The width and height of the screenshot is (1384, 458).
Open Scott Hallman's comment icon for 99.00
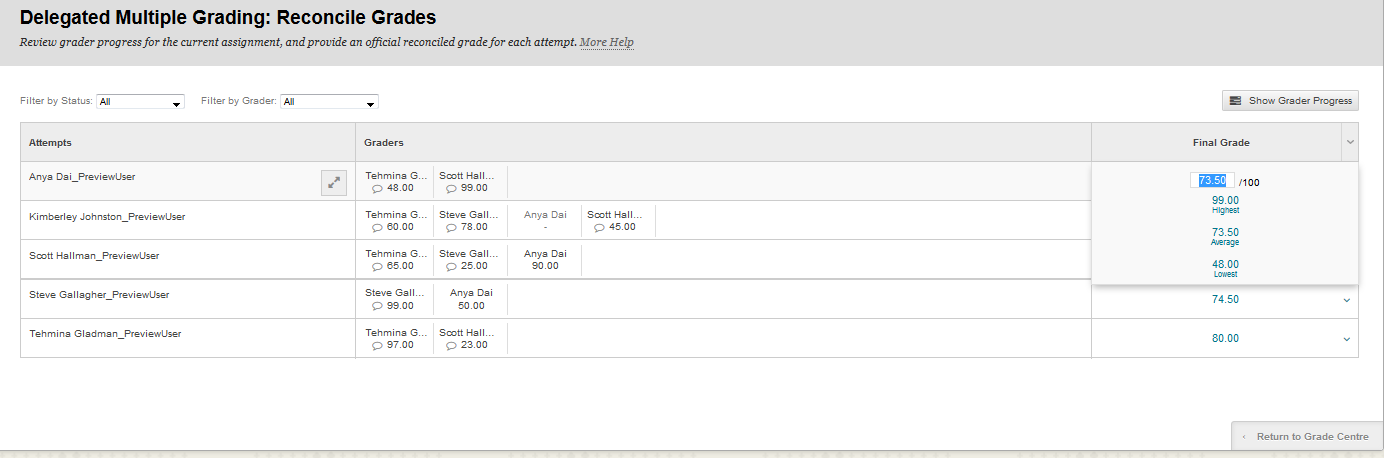[451, 188]
